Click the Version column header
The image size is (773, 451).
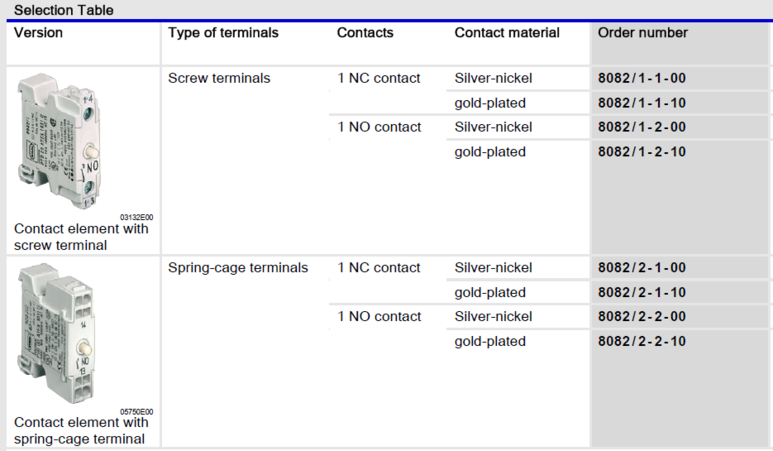[38, 33]
